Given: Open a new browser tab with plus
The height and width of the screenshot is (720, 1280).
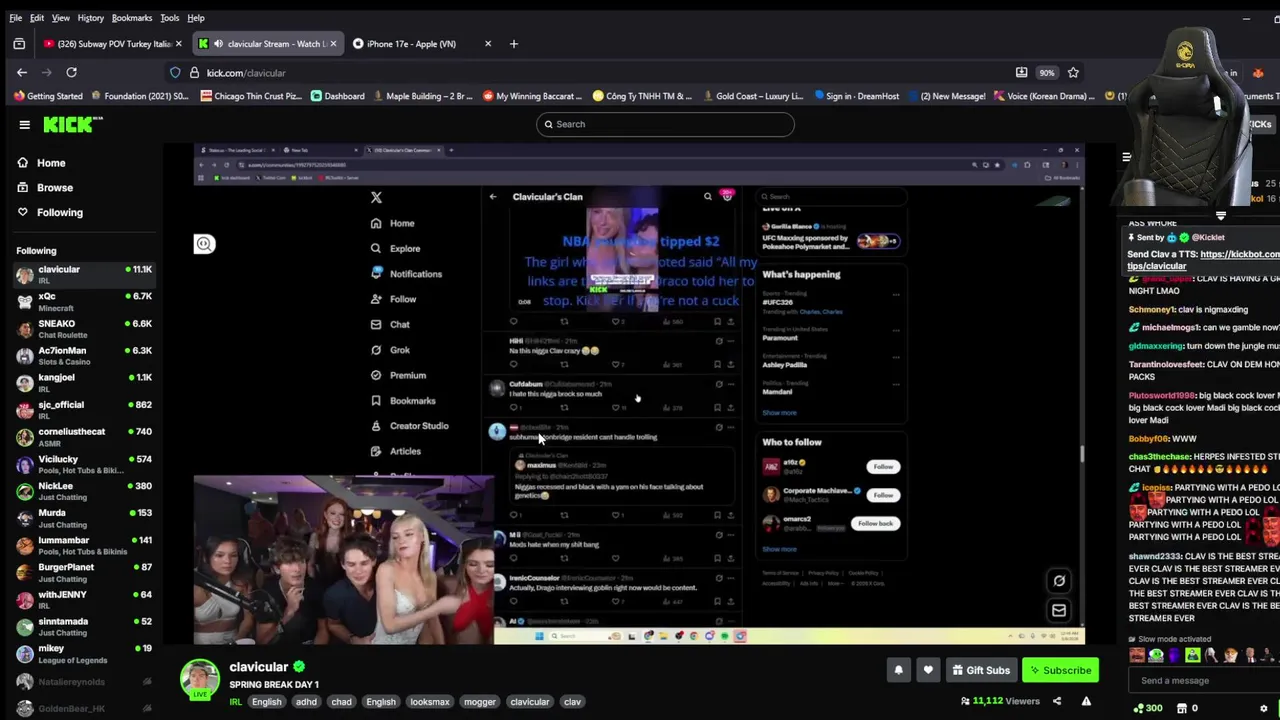Looking at the screenshot, I should pos(513,44).
